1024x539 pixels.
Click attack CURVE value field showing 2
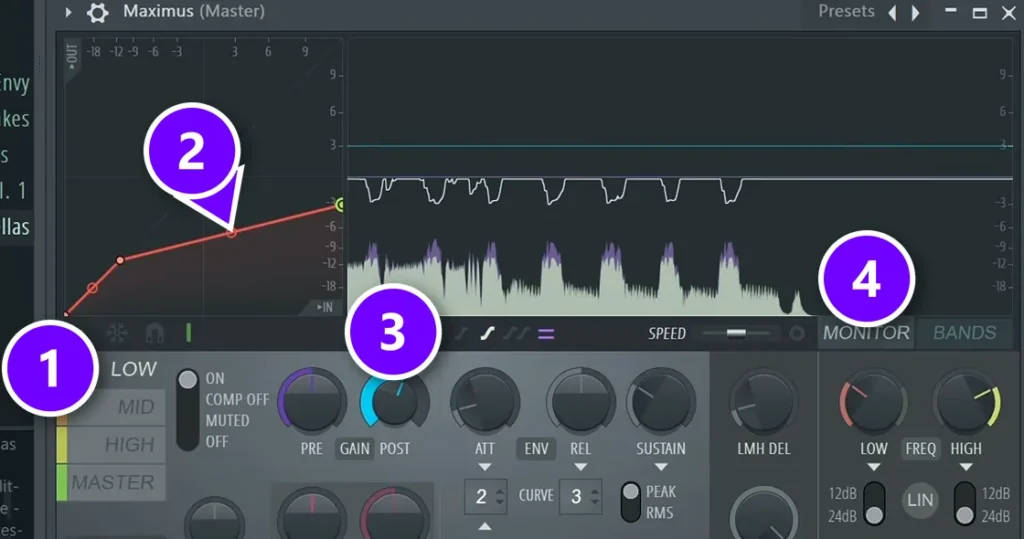[485, 497]
